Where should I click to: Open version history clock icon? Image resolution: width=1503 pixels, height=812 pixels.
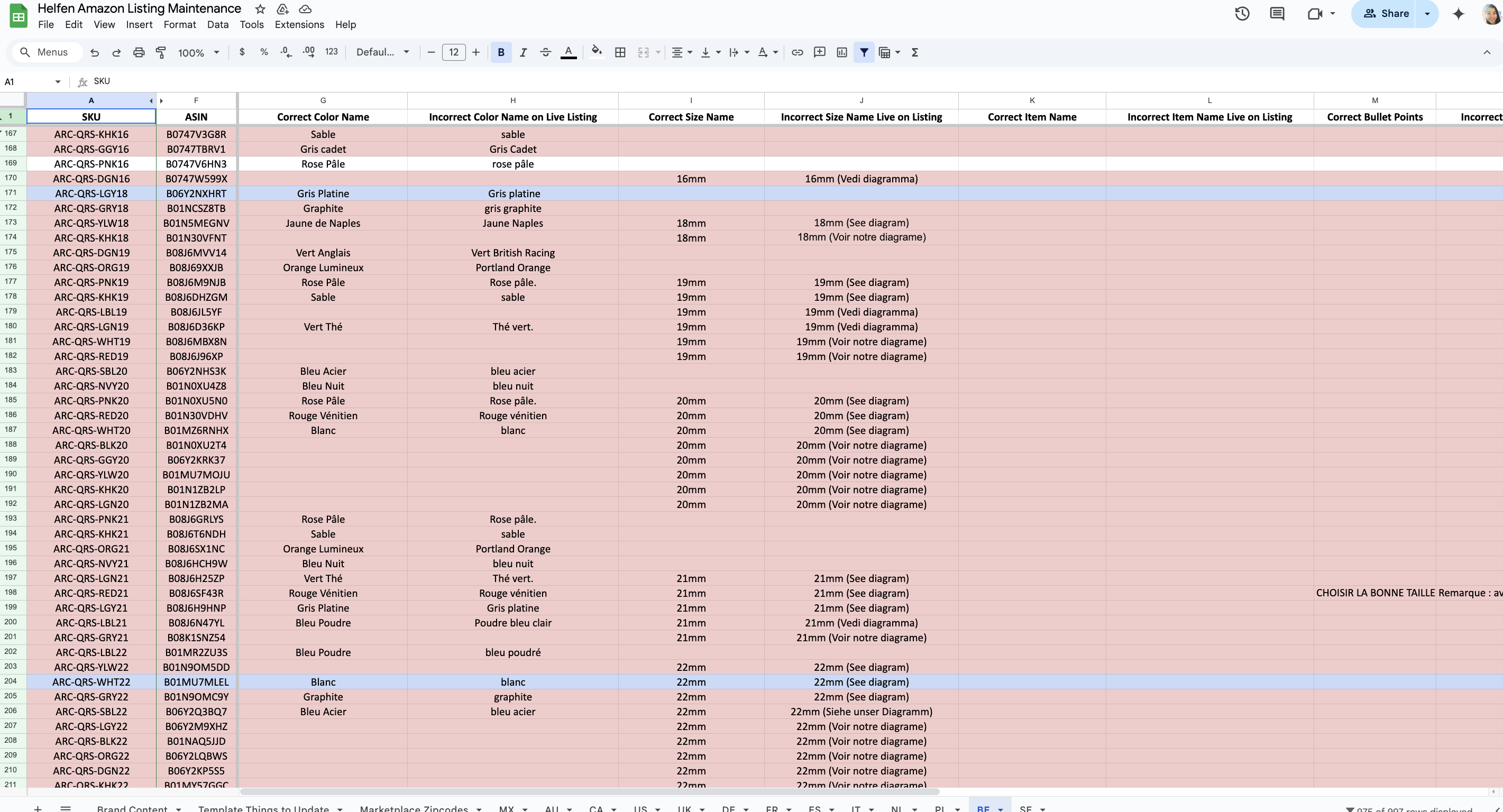[1242, 13]
